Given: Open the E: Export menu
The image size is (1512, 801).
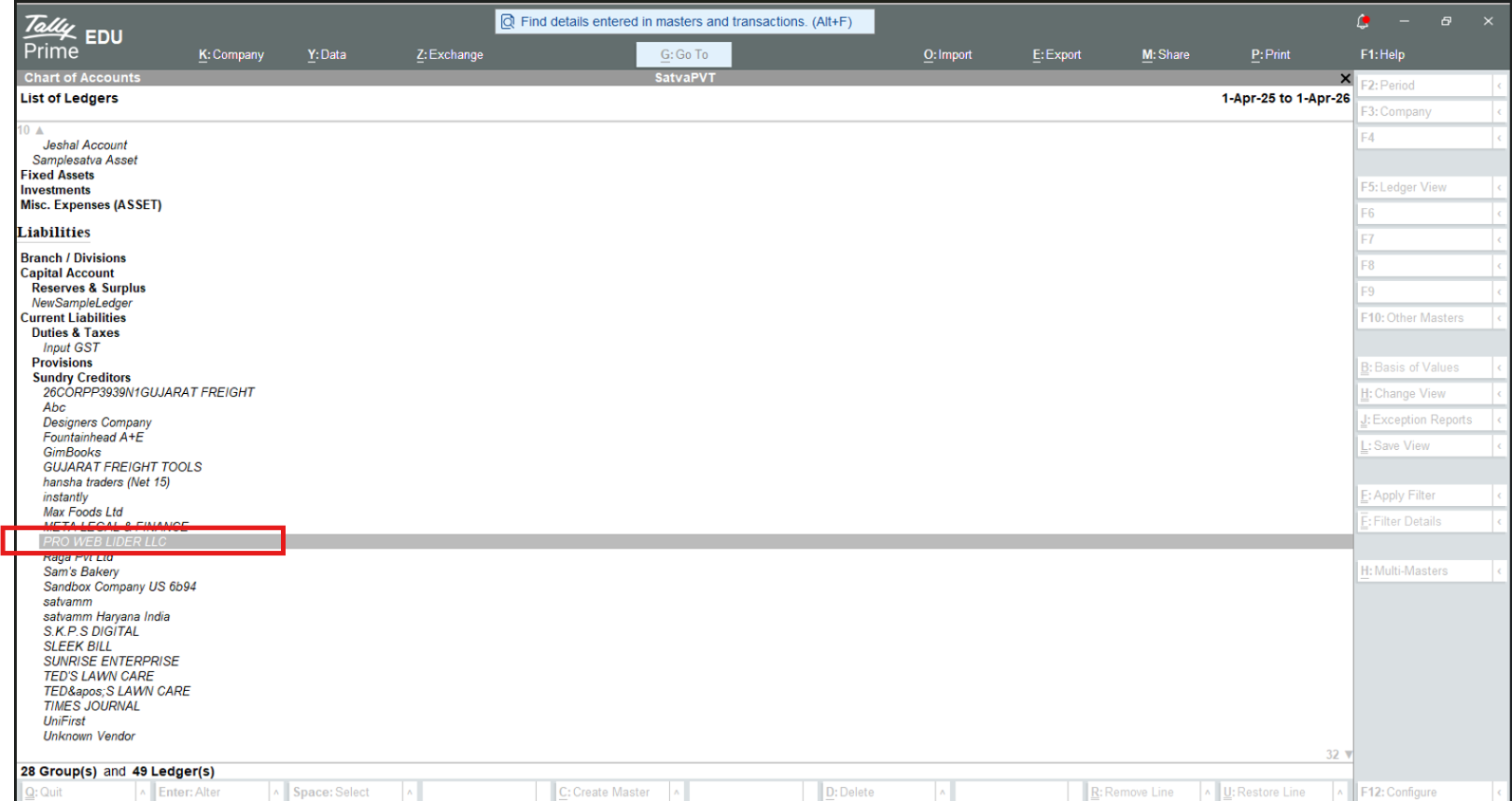Looking at the screenshot, I should click(x=1057, y=55).
